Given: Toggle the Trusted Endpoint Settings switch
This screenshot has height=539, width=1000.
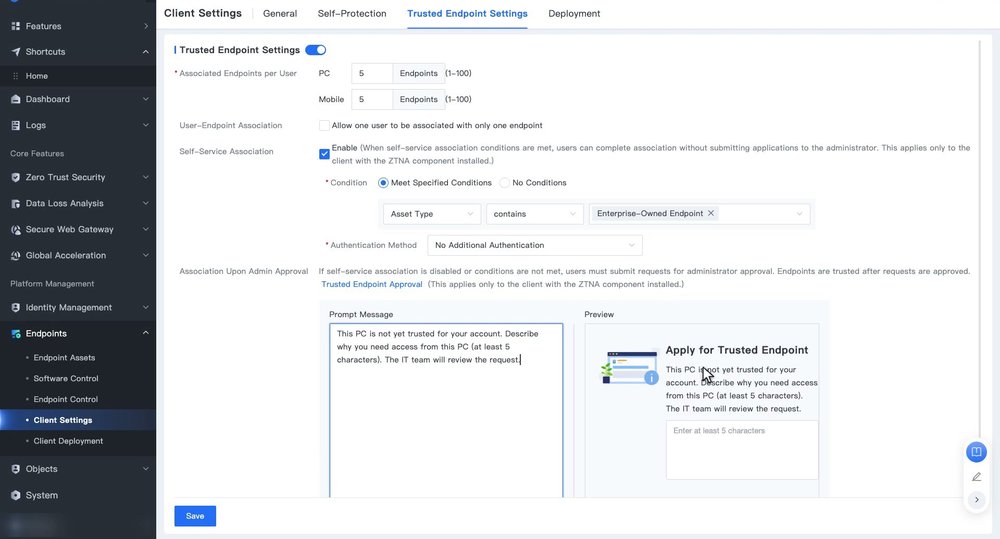Looking at the screenshot, I should point(316,50).
